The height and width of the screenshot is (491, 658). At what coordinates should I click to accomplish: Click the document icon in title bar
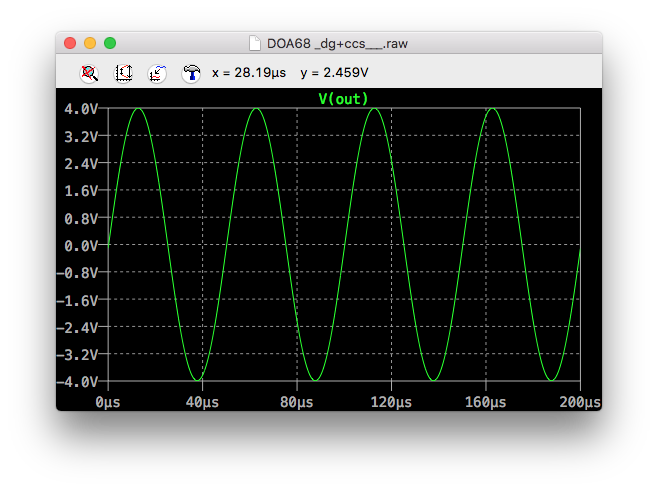[x=255, y=43]
